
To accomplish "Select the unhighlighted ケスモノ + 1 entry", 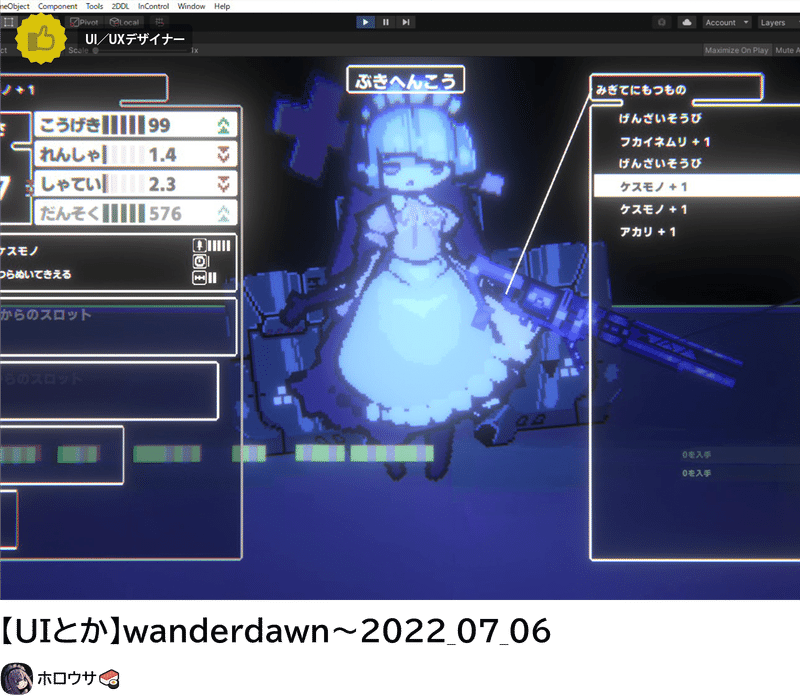I will [653, 209].
